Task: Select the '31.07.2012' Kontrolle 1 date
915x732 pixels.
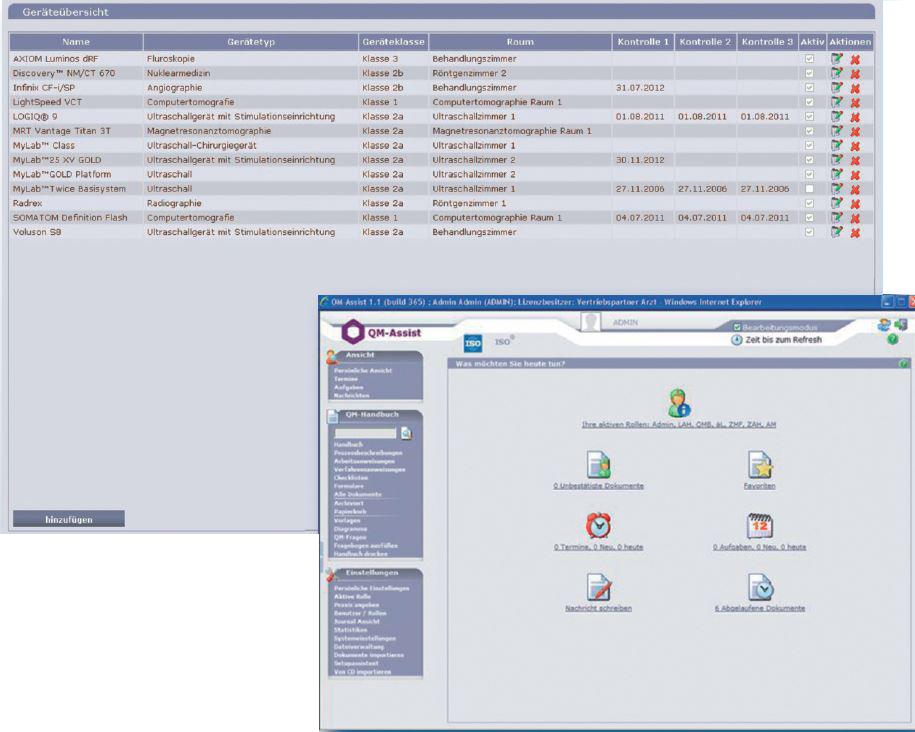Action: pos(640,88)
